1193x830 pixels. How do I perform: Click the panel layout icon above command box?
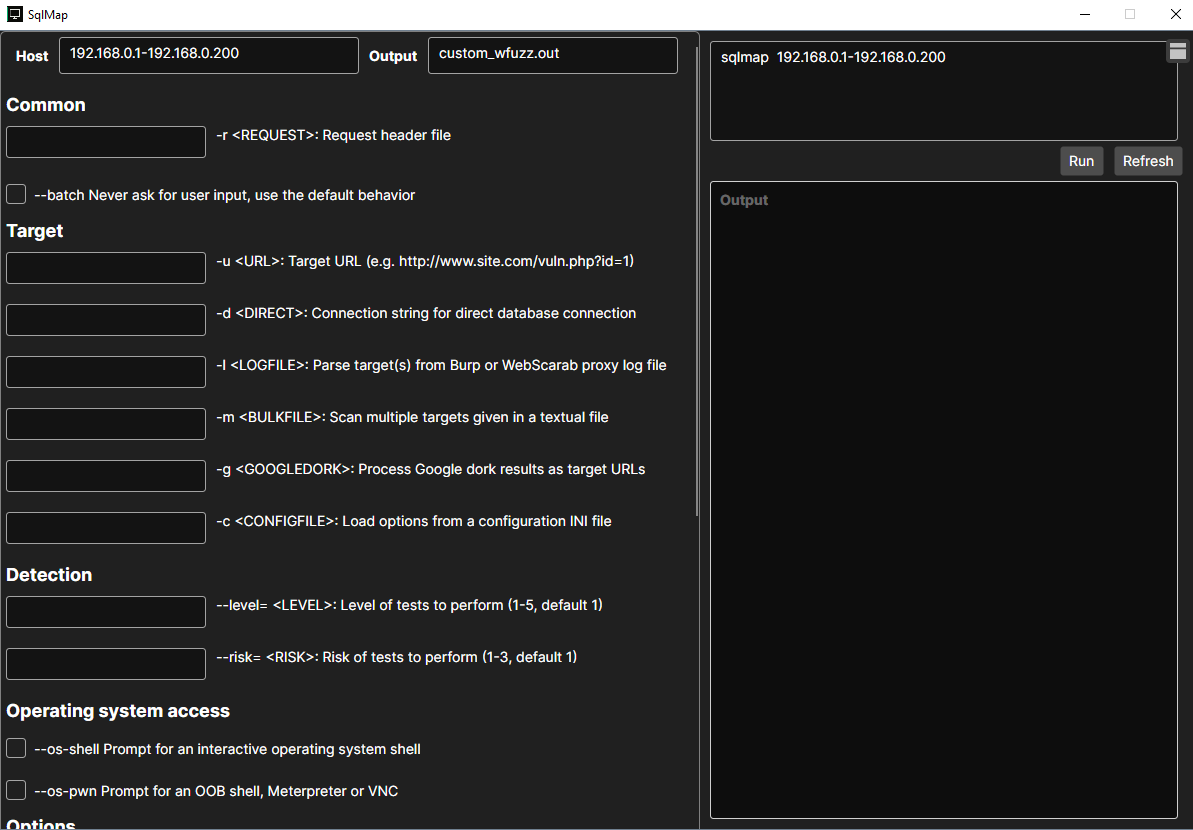point(1177,52)
